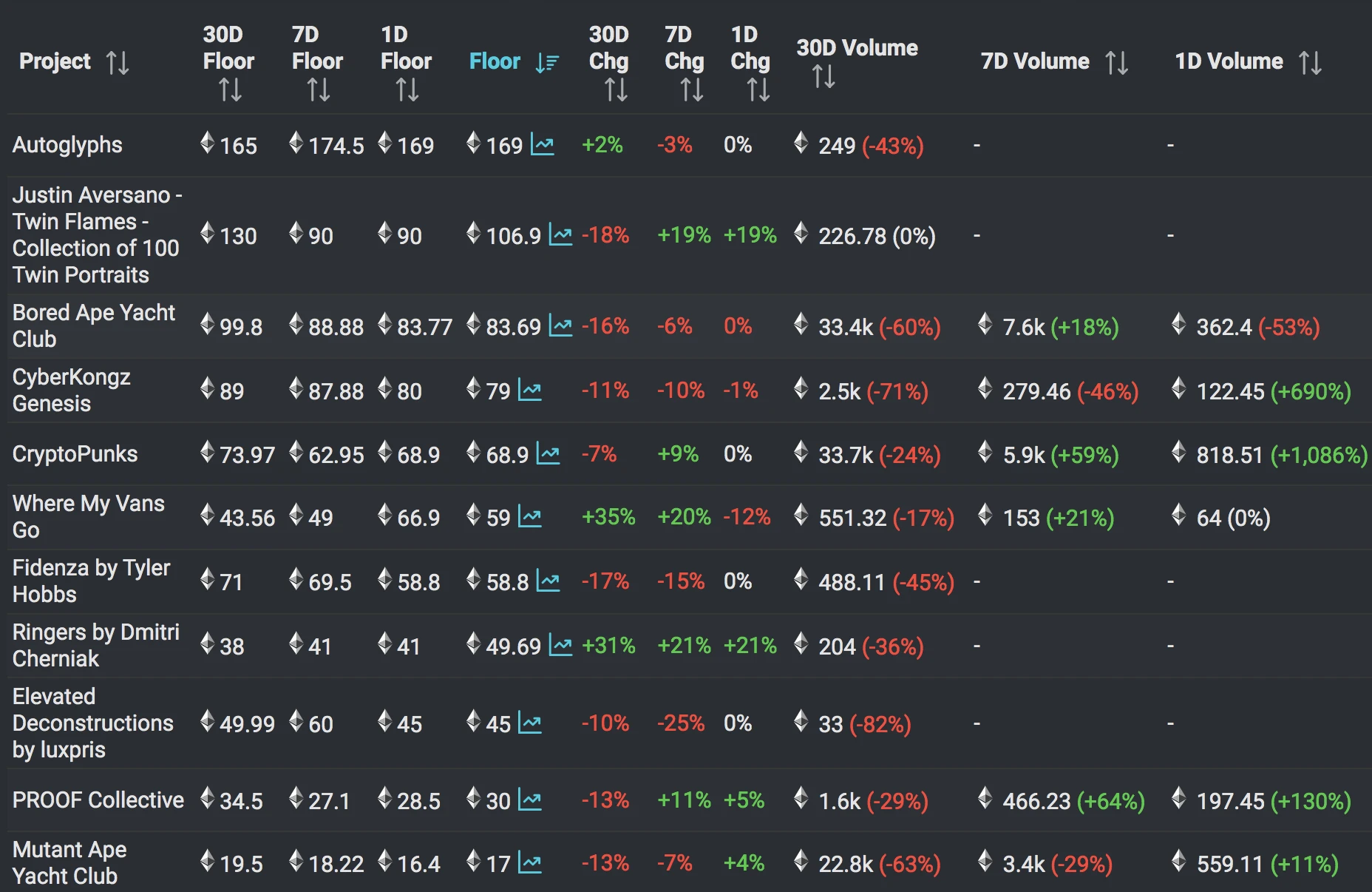
Task: Sort by 7D Volume using its arrows
Action: (1116, 62)
